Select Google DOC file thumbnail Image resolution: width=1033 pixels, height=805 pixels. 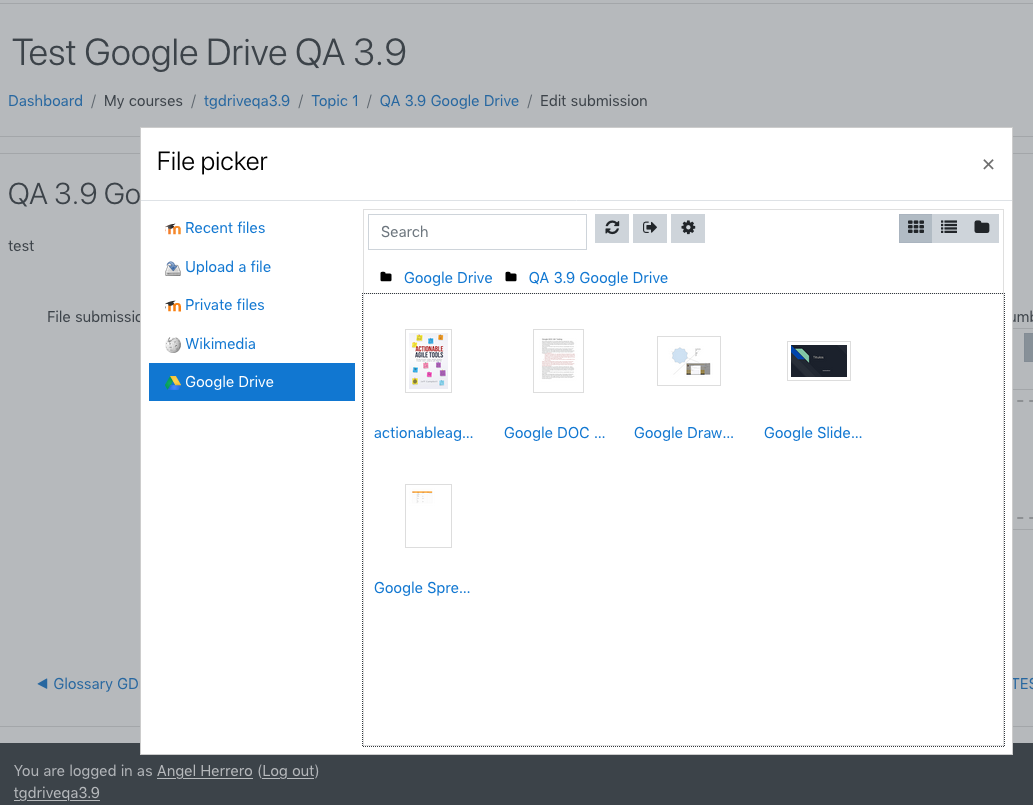558,361
